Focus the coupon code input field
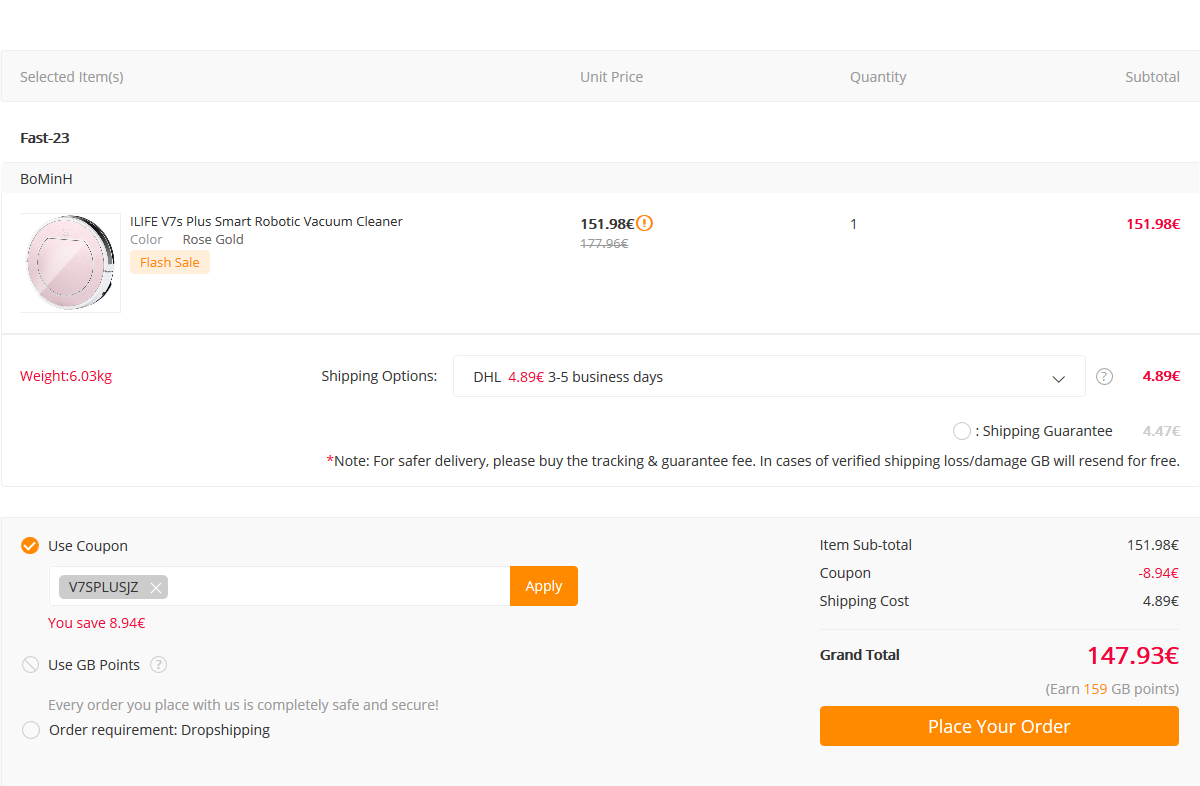 [280, 586]
